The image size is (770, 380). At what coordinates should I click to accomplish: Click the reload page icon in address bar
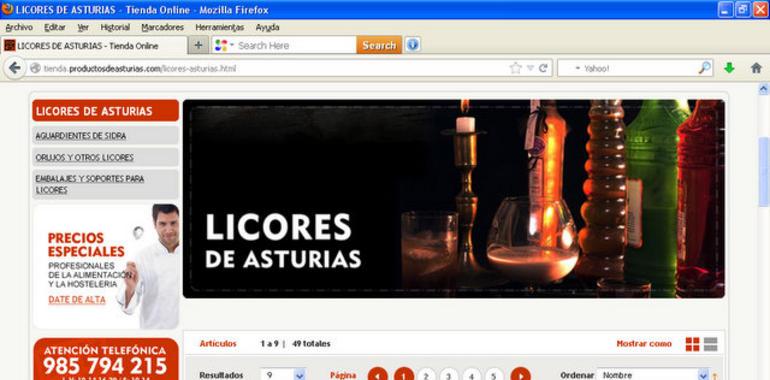point(543,68)
